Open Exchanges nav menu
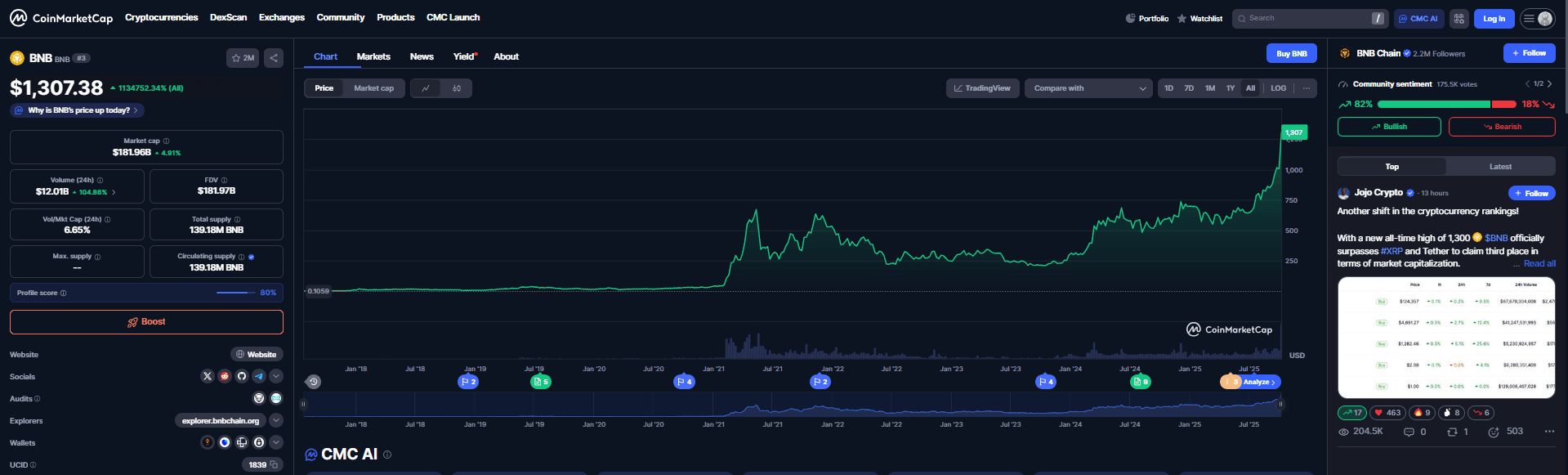The height and width of the screenshot is (475, 1568). [x=282, y=17]
